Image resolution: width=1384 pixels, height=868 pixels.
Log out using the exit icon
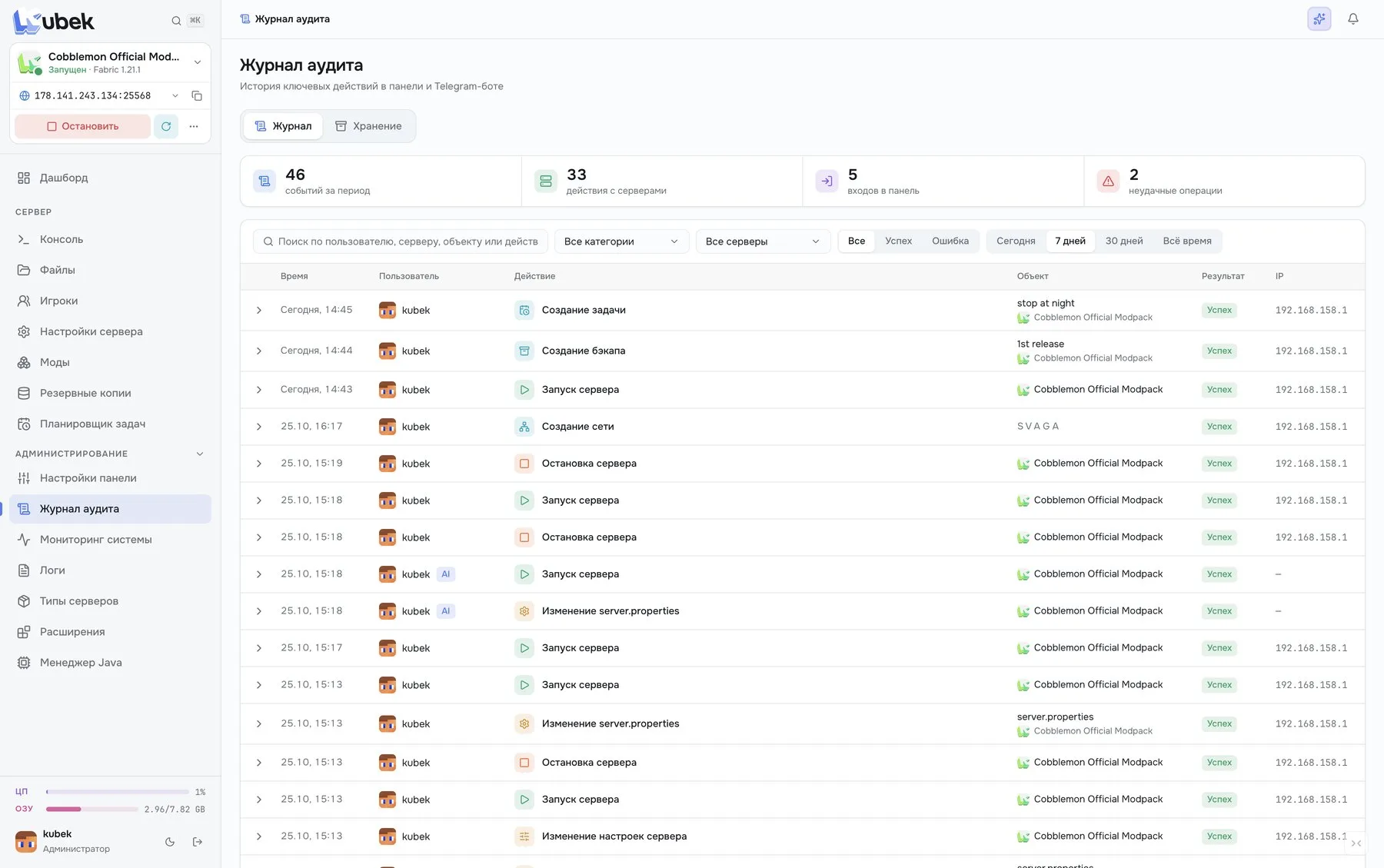(198, 842)
